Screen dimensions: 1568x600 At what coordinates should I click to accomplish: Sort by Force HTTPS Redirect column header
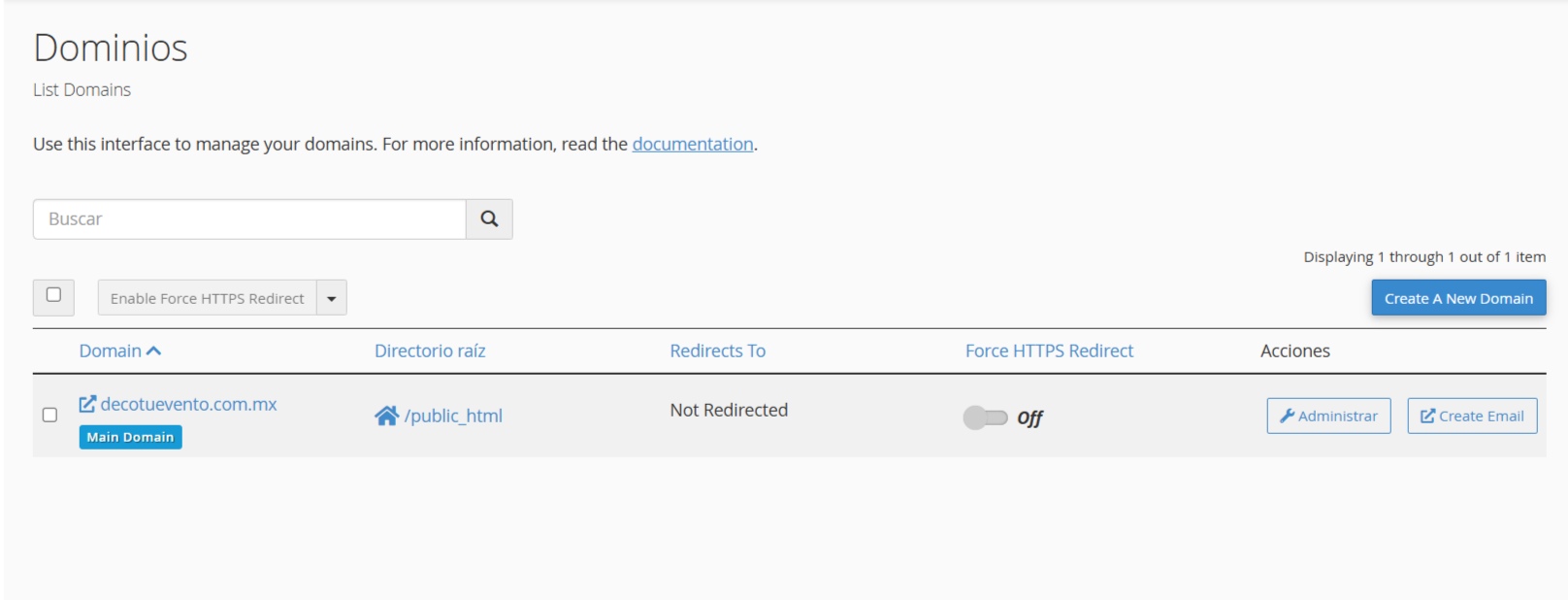1049,351
